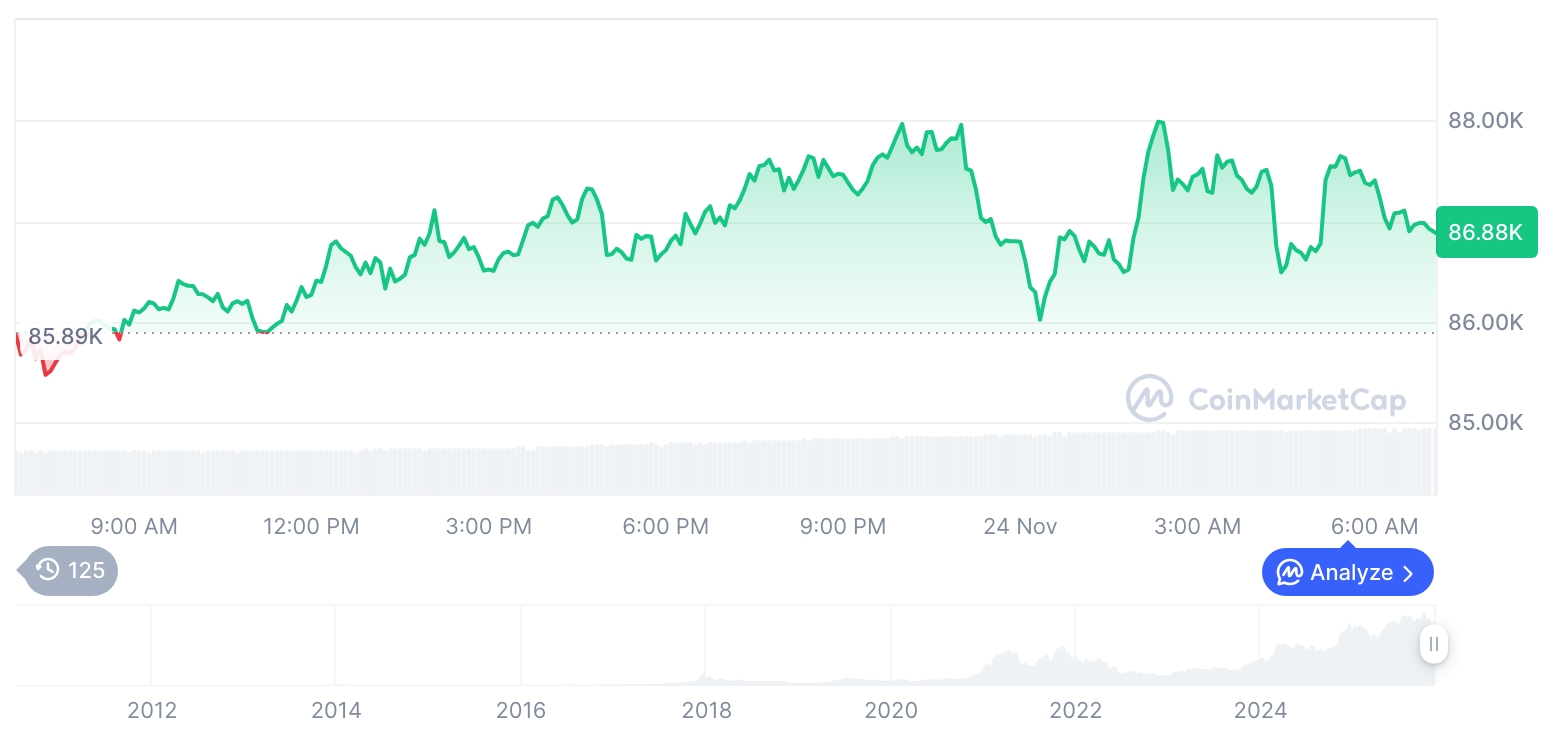Click the 85.89K opening price label
The image size is (1566, 732).
65,336
